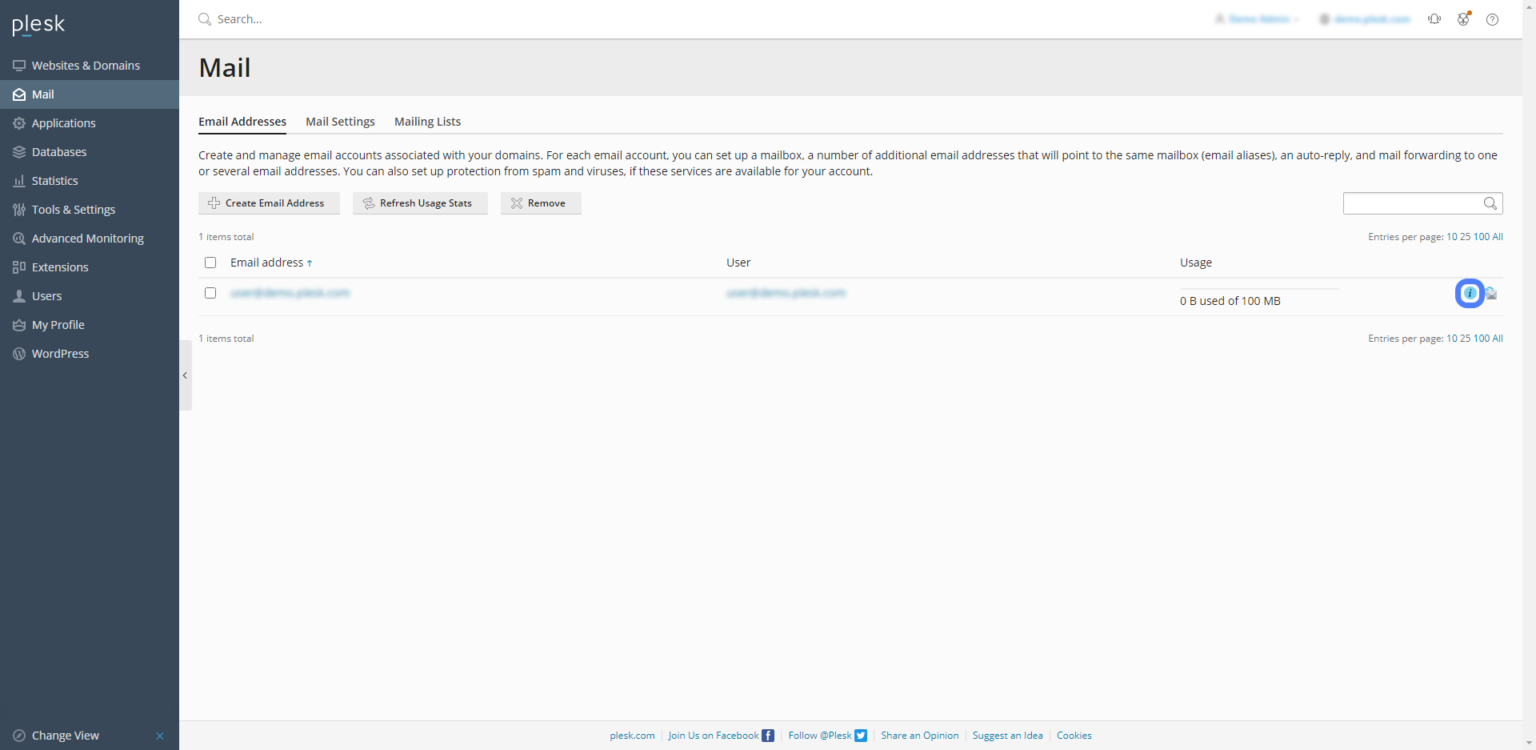The height and width of the screenshot is (750, 1536).
Task: Click magnifier icon in list filter box
Action: click(x=1490, y=203)
